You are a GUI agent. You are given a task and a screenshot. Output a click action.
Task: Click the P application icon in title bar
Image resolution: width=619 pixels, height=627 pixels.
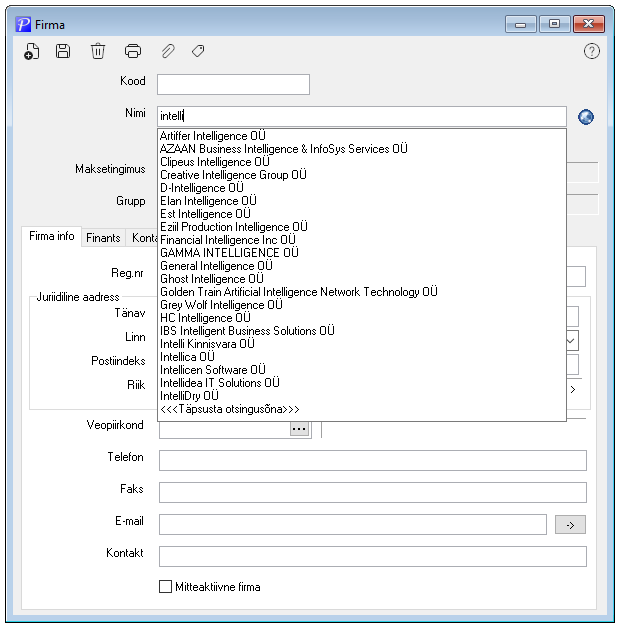click(x=23, y=24)
